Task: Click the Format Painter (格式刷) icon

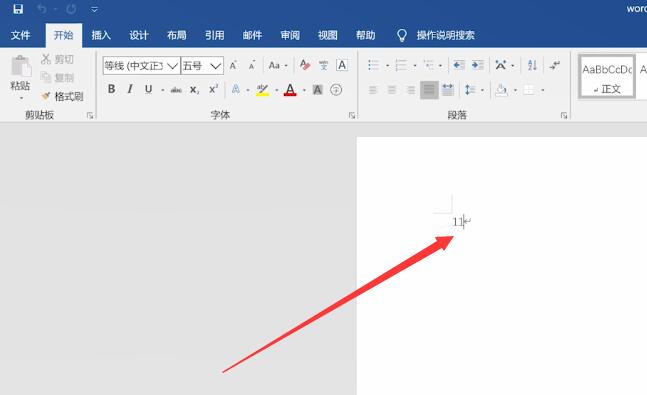Action: click(46, 96)
